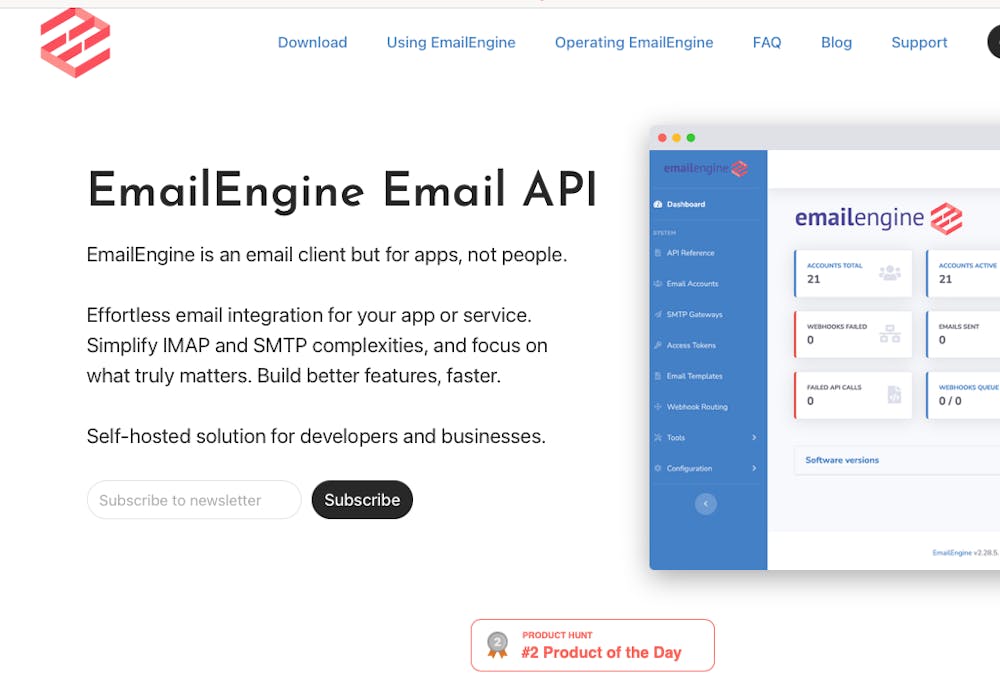Click the network icon in Webhooks Failed card
1000x696 pixels.
point(890,334)
